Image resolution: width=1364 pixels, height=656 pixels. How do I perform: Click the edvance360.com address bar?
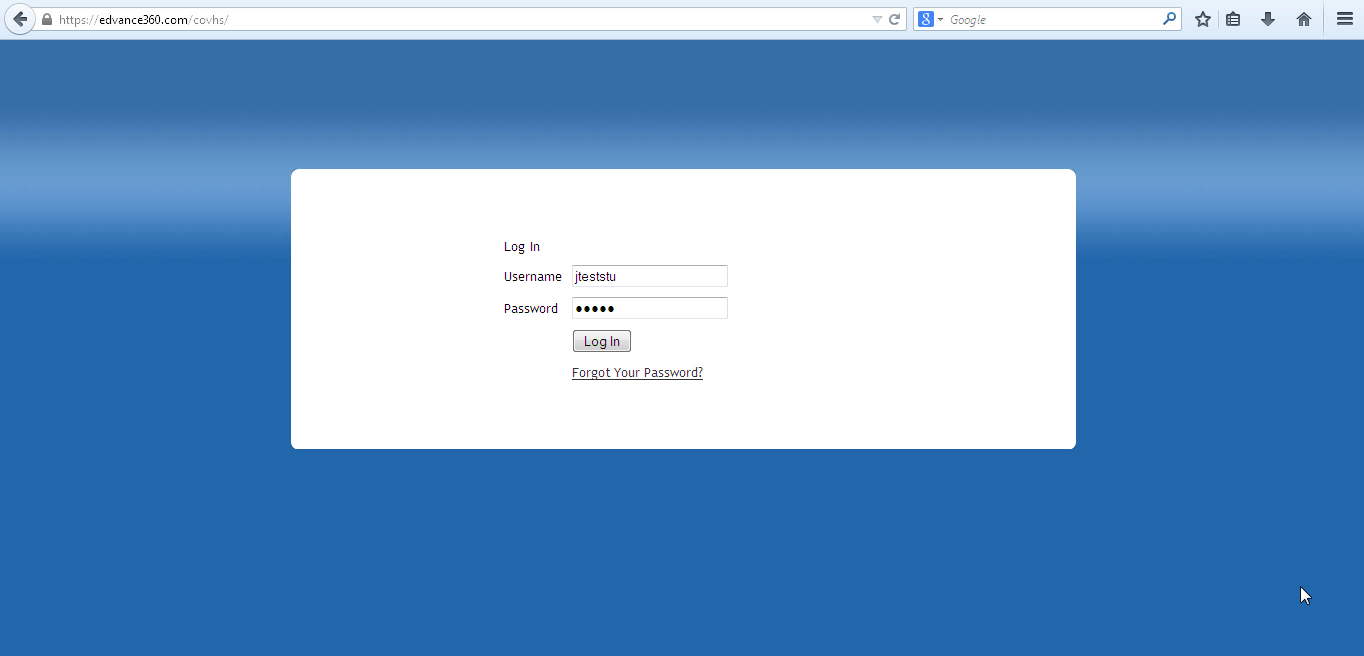[450, 19]
